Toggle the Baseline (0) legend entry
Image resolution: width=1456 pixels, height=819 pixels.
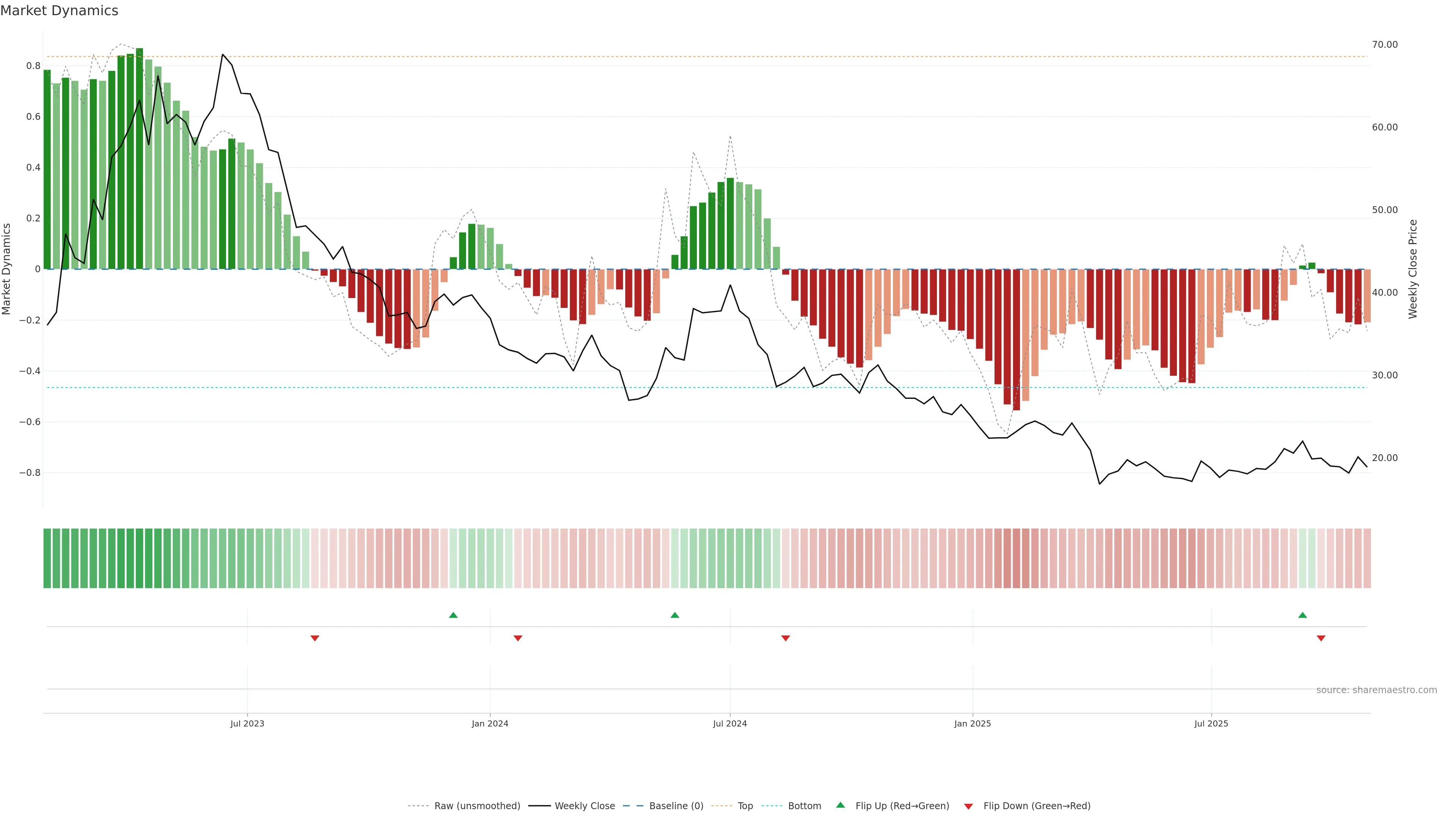click(676, 805)
